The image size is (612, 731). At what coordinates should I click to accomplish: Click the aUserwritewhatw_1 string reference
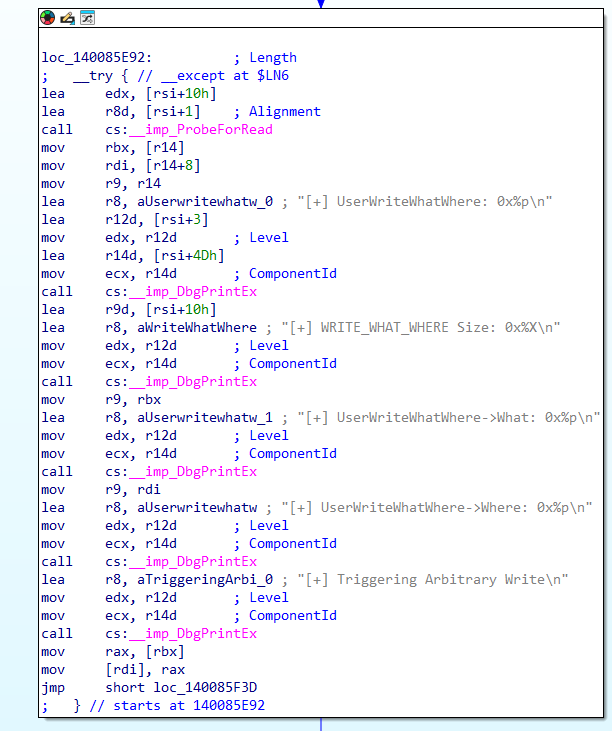tap(205, 418)
